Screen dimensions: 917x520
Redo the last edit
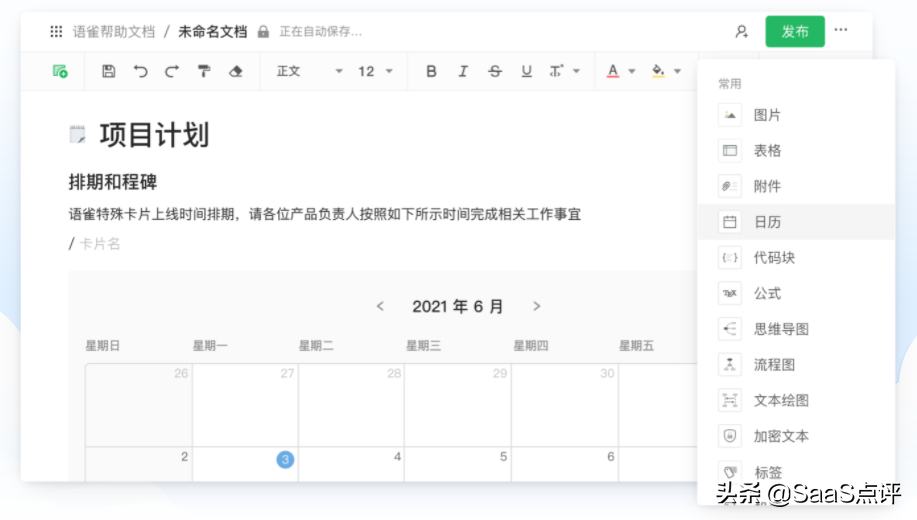[x=172, y=71]
